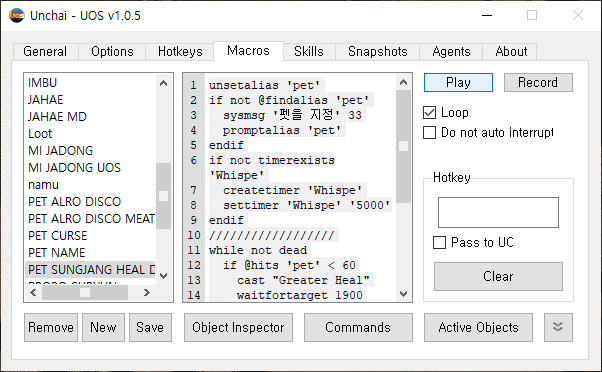Image resolution: width=602 pixels, height=372 pixels.
Task: Click code line createtimer 'Whispe'
Action: point(292,190)
